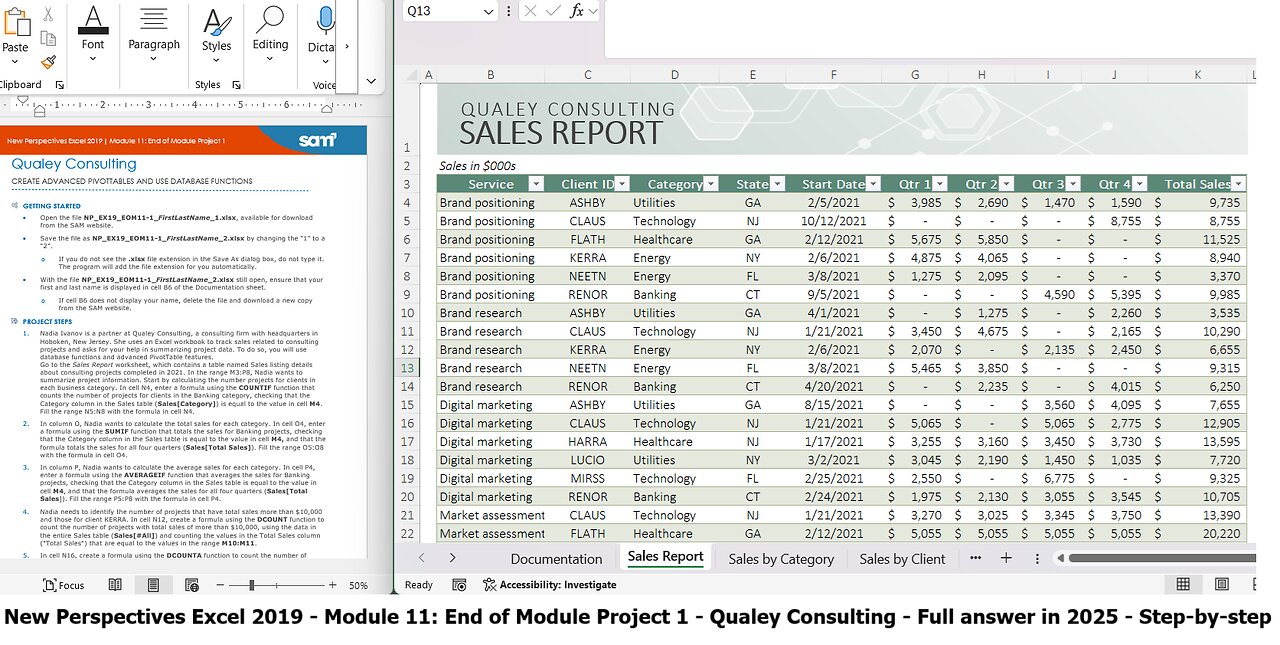Image resolution: width=1280 pixels, height=645 pixels.
Task: Click the Insert Function fx icon
Action: click(x=577, y=11)
